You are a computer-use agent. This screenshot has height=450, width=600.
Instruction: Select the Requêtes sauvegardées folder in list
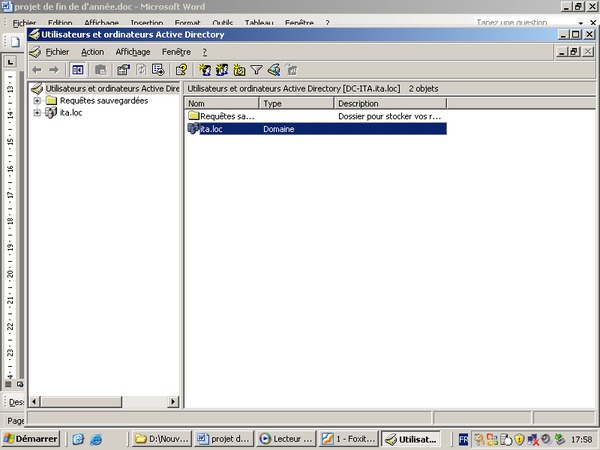coord(220,116)
